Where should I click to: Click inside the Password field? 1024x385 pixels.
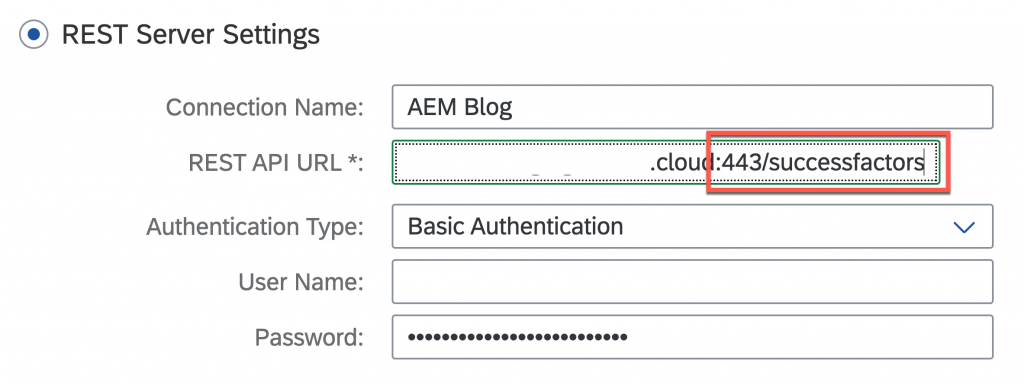(x=692, y=337)
